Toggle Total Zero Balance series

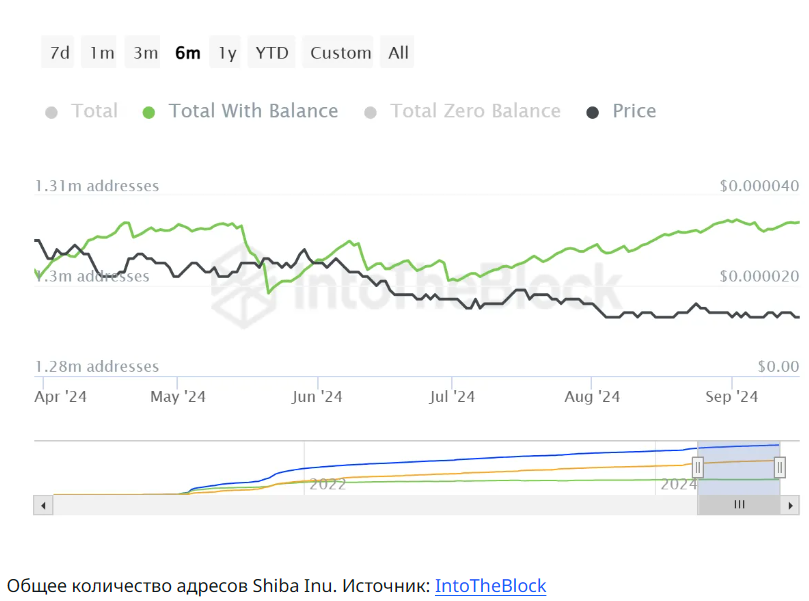coord(475,111)
